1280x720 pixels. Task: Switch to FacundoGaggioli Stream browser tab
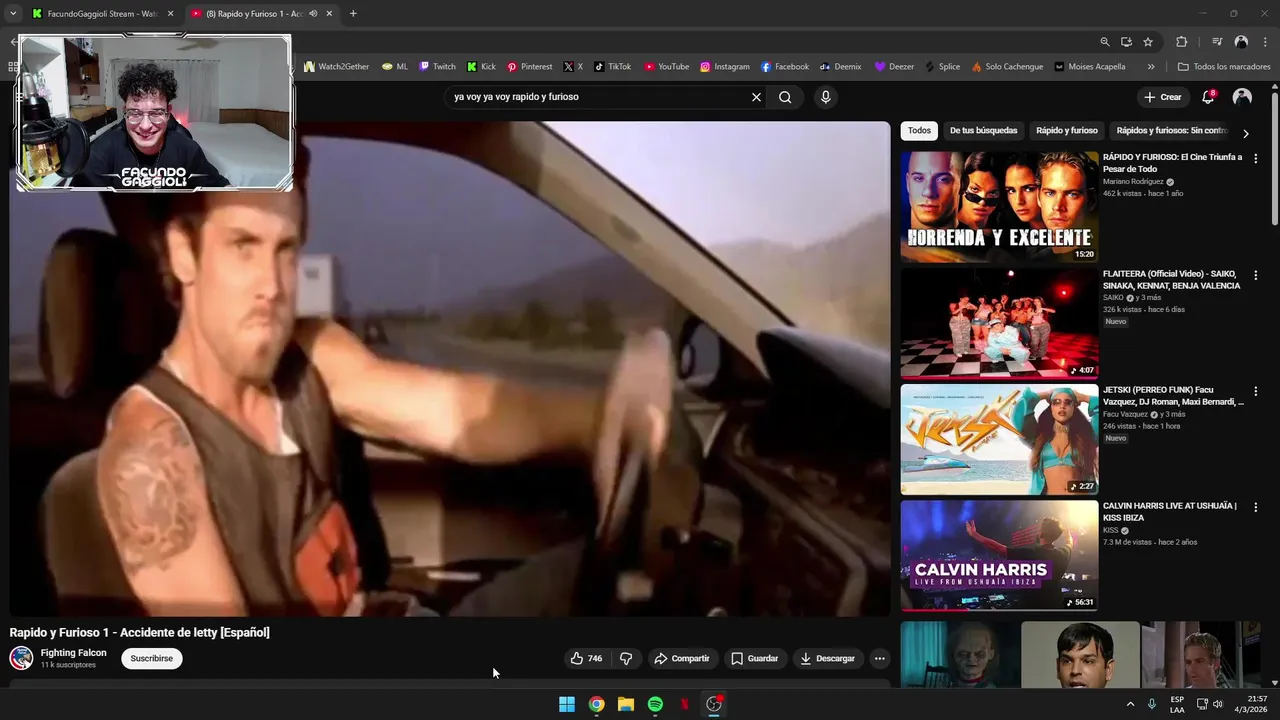(101, 14)
